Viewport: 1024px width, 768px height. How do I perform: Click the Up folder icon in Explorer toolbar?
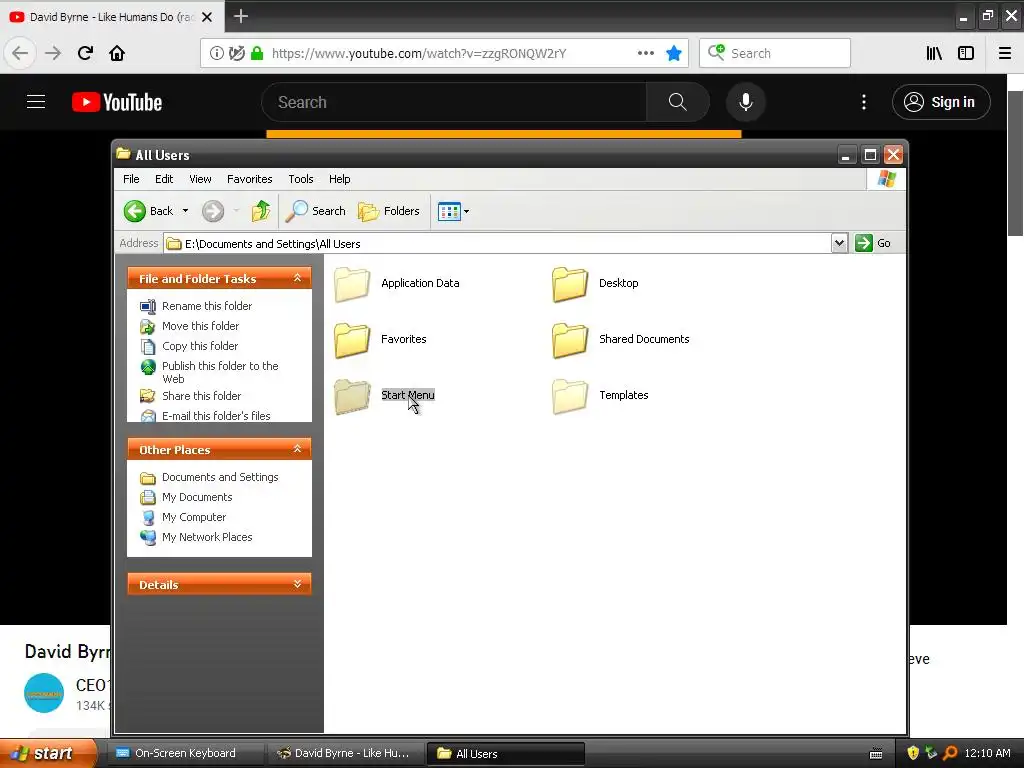(x=261, y=211)
